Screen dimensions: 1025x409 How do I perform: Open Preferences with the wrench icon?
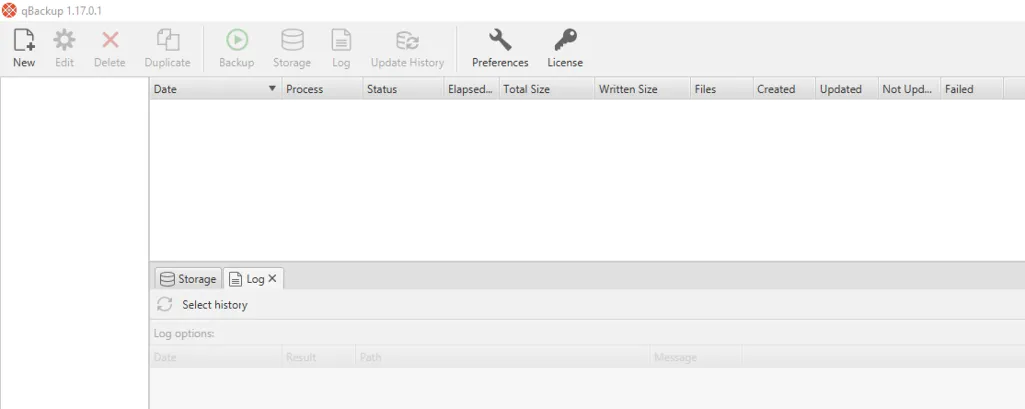[500, 41]
